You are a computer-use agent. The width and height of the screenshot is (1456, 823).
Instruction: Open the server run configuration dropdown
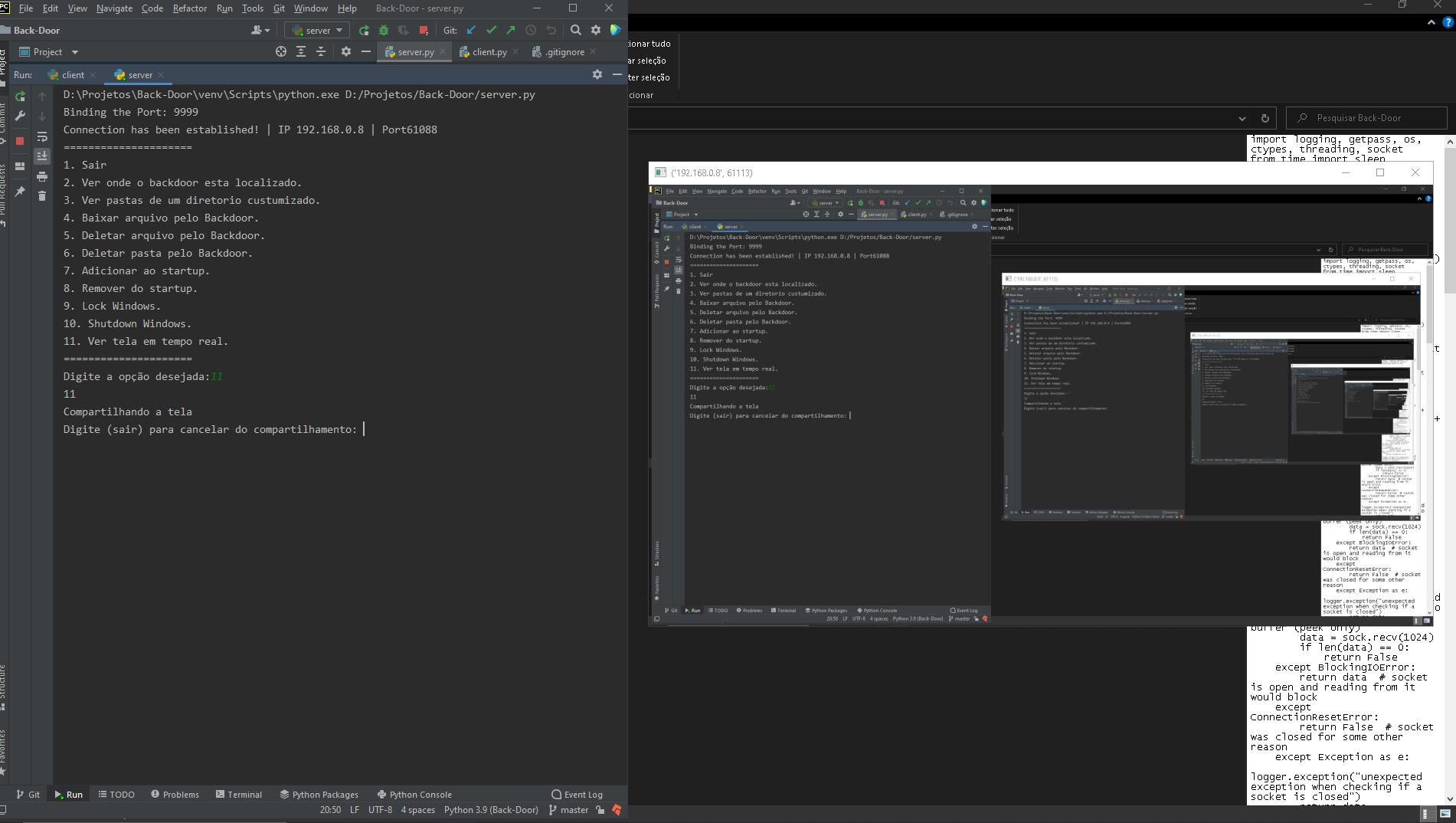tap(316, 30)
